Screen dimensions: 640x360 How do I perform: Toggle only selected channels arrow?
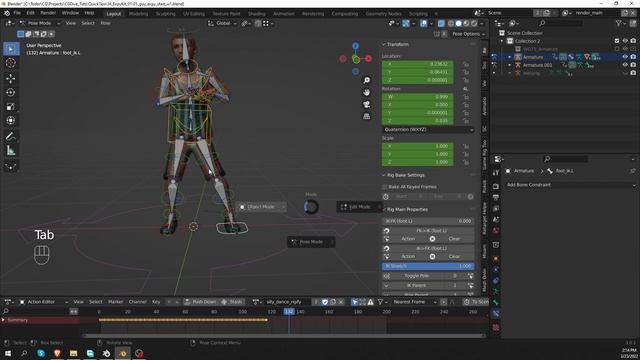(354, 302)
